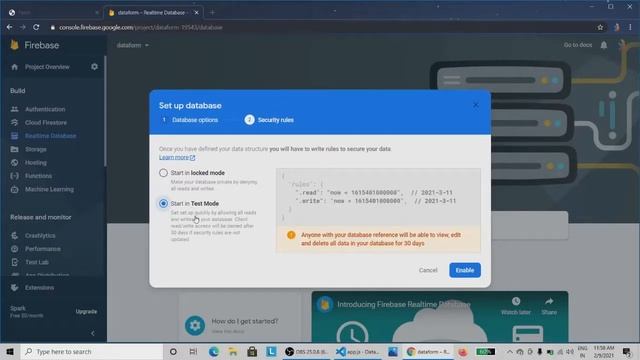Image resolution: width=640 pixels, height=360 pixels.
Task: Click Watch later on video
Action: pyautogui.click(x=516, y=306)
